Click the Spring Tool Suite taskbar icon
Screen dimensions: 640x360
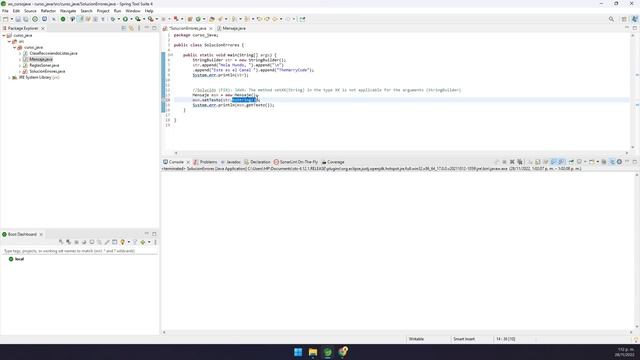(x=328, y=352)
